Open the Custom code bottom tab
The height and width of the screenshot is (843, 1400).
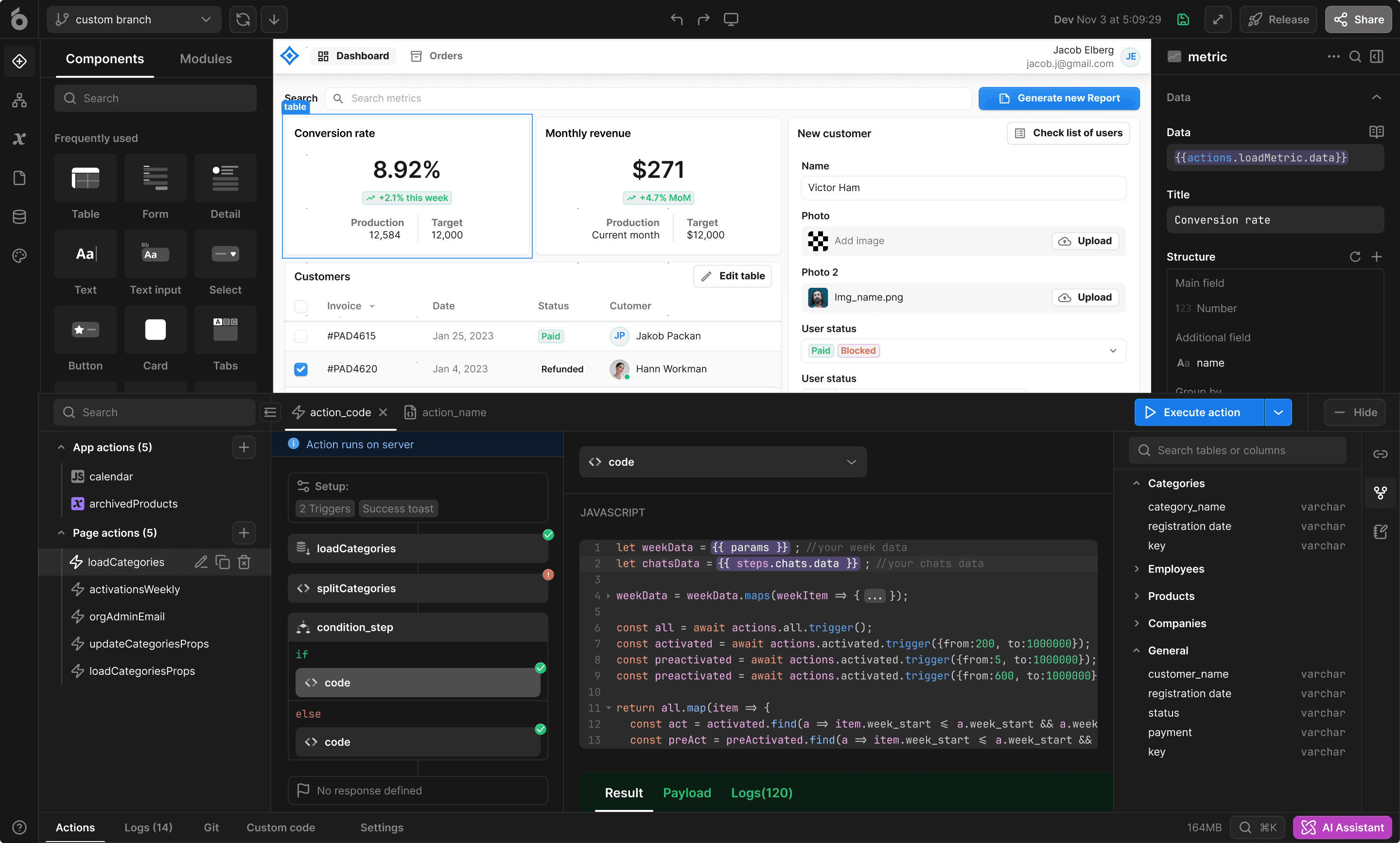point(280,827)
